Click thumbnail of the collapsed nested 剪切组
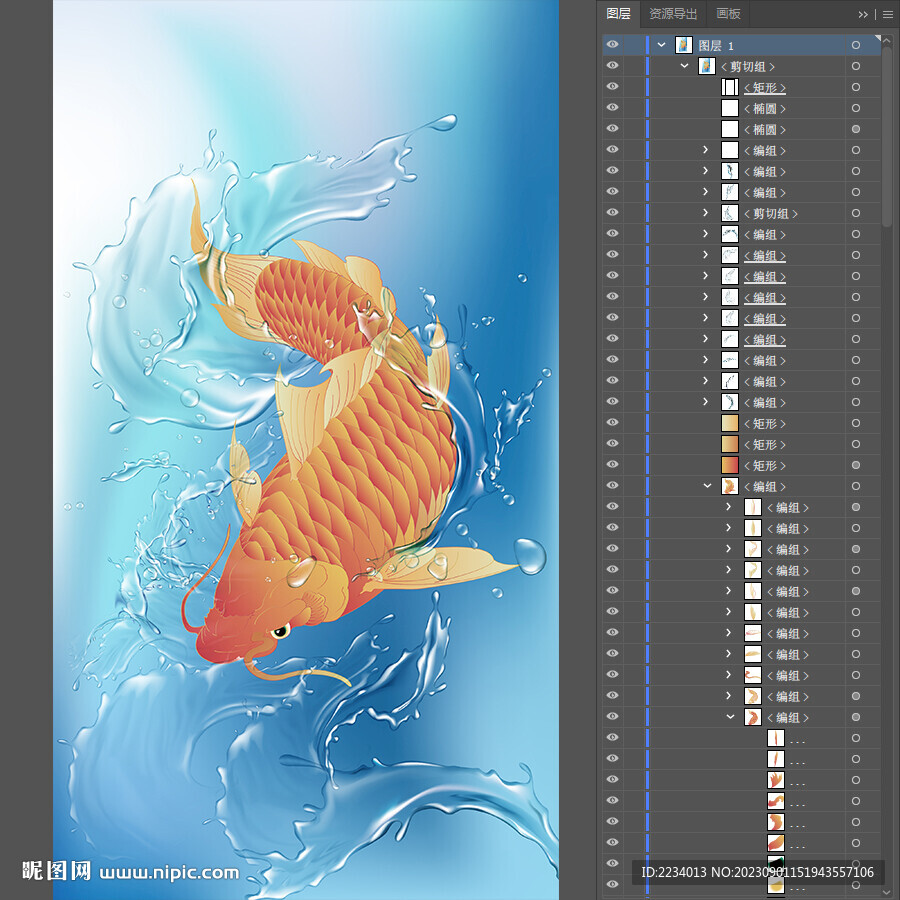This screenshot has height=900, width=900. point(730,213)
